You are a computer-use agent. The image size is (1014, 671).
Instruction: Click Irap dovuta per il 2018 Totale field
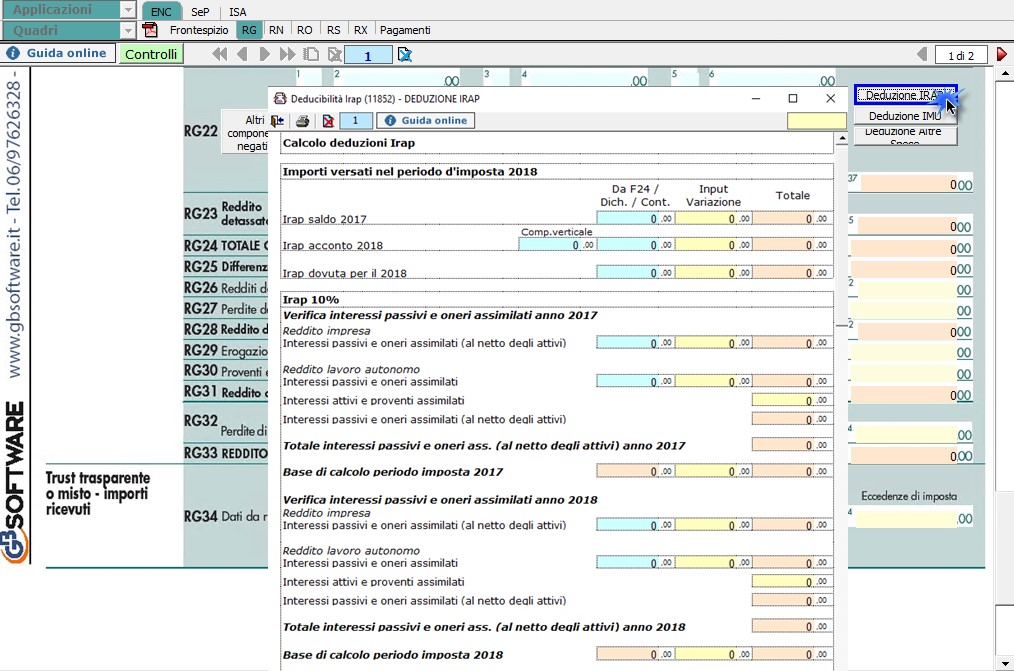pyautogui.click(x=791, y=272)
